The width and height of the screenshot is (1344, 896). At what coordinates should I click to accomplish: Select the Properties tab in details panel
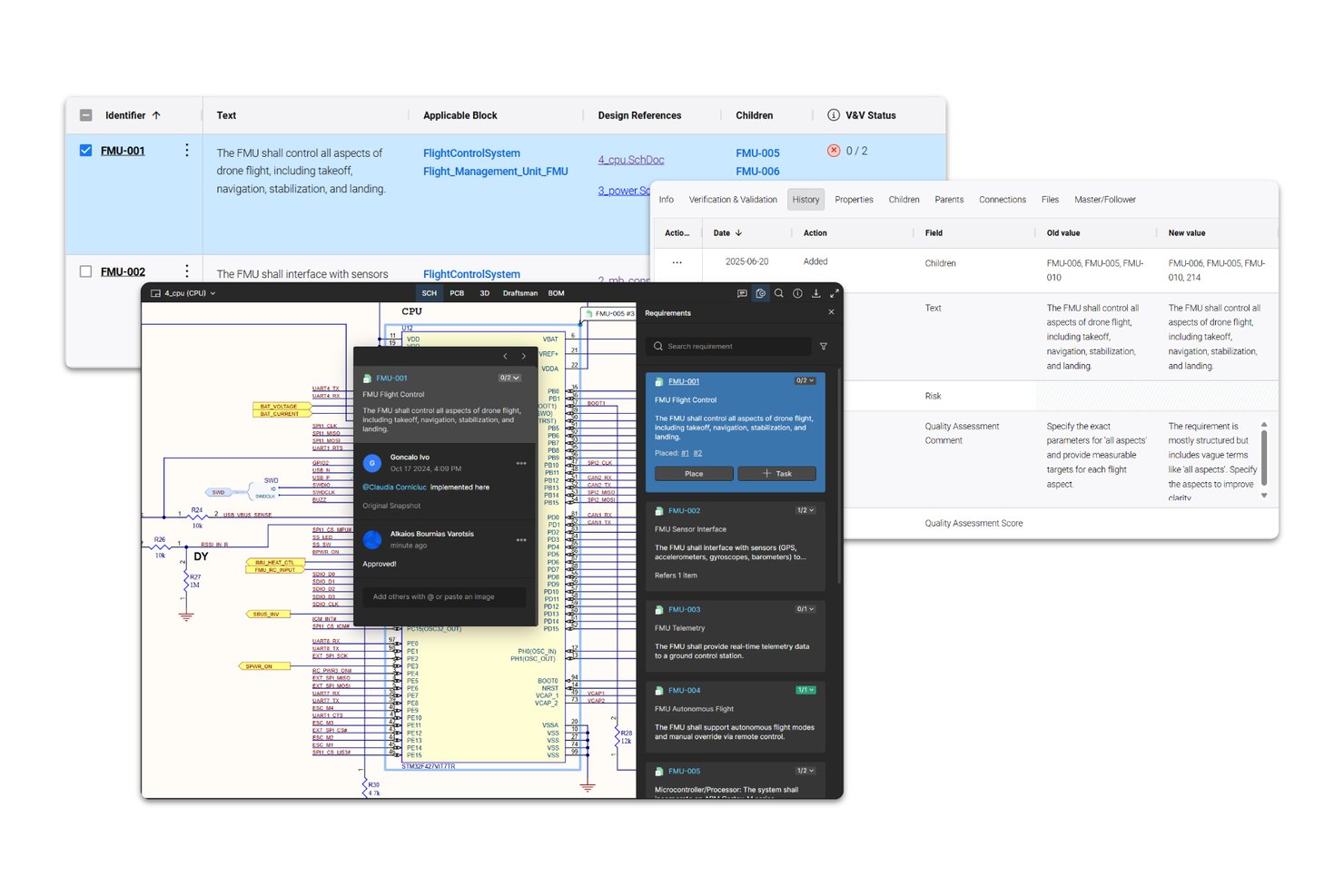click(x=854, y=200)
